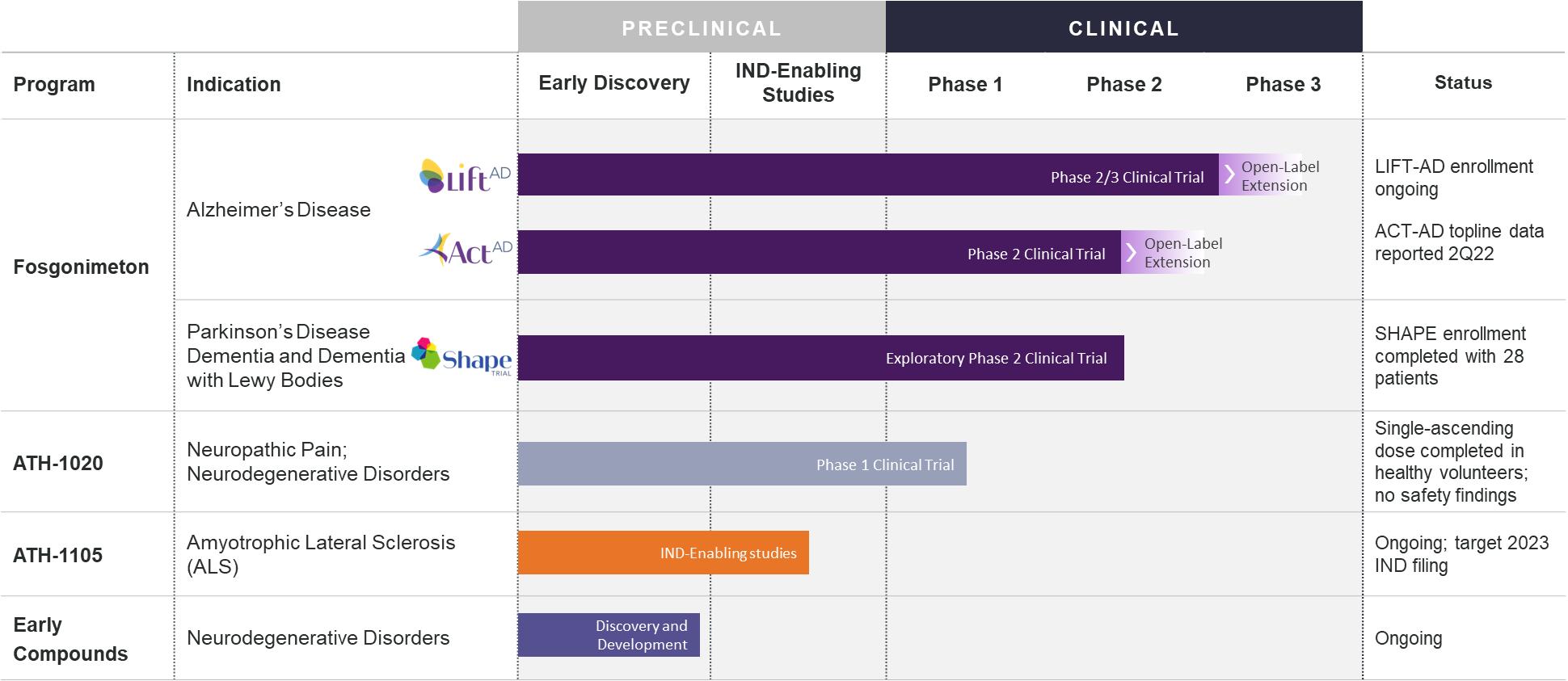Click the gray Phase 1 Clinical Trial bar
1568x681 pixels.
741,465
